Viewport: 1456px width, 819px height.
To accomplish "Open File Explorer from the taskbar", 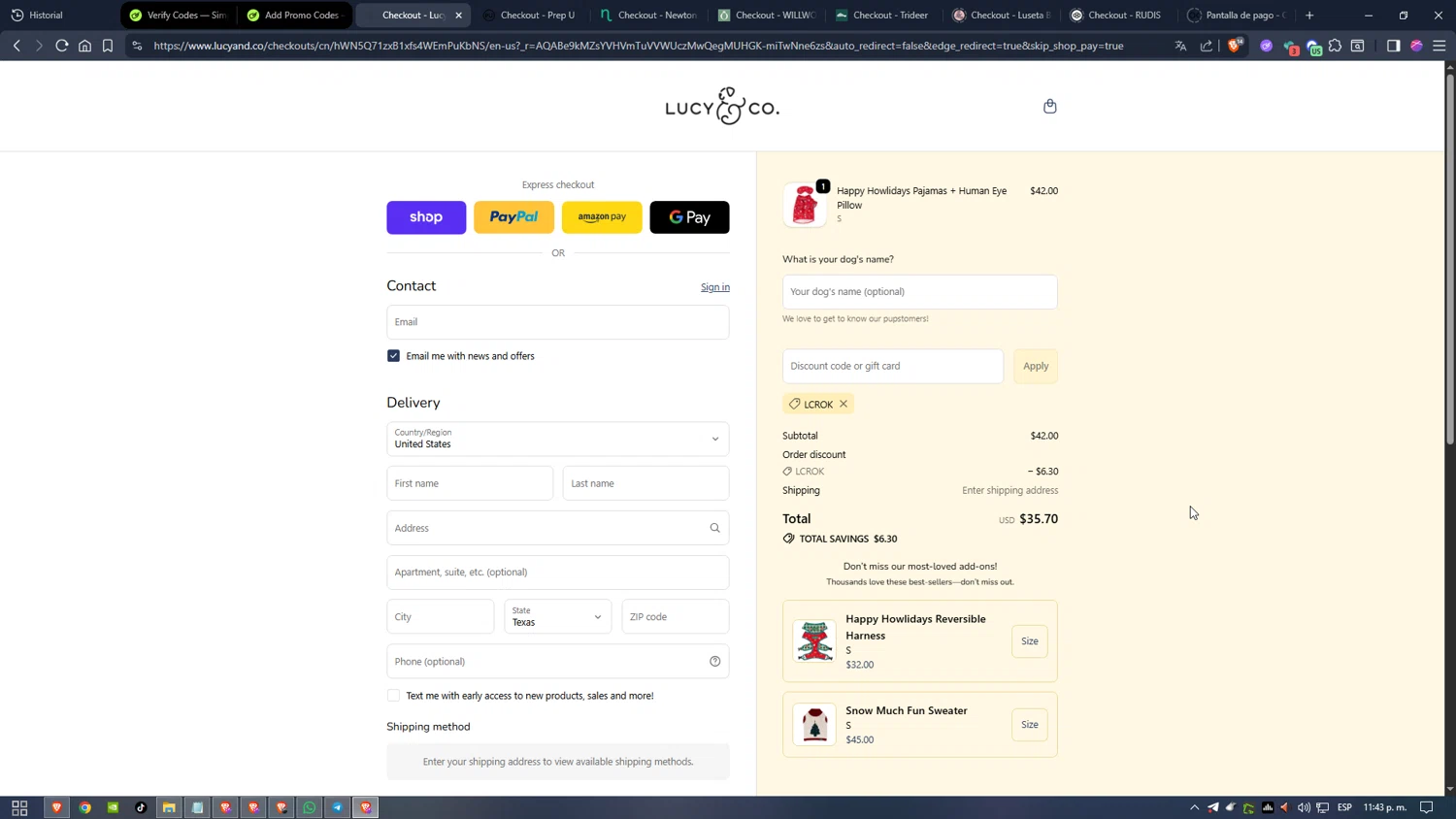I will click(169, 807).
